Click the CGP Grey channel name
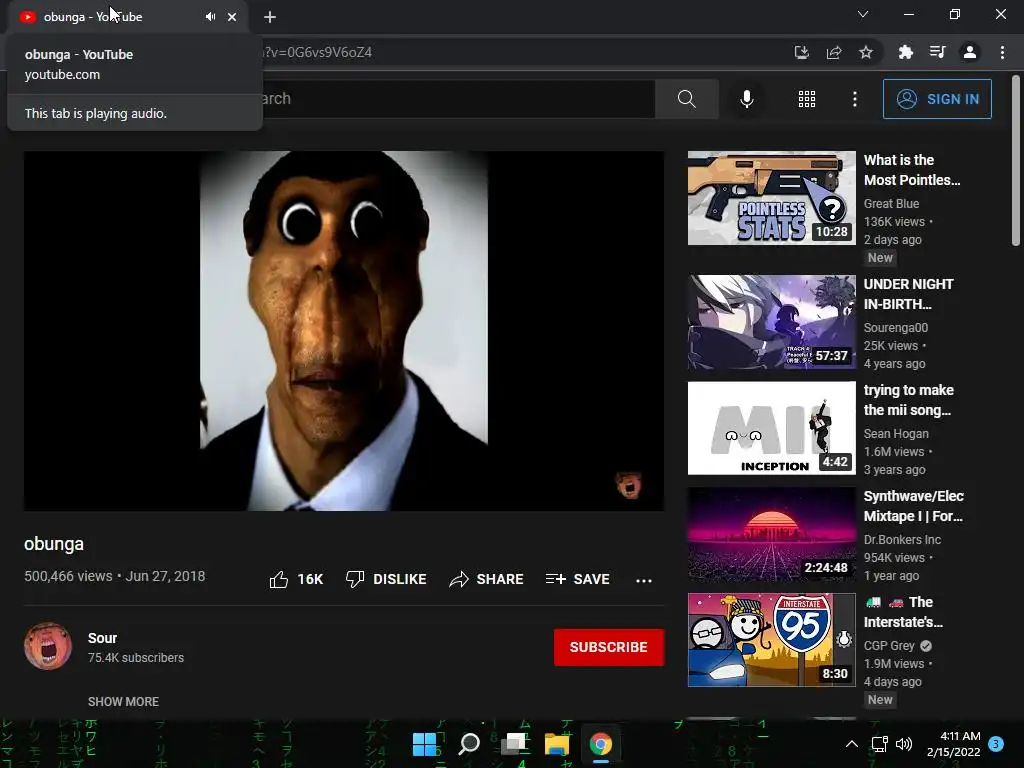The width and height of the screenshot is (1024, 768). [889, 646]
